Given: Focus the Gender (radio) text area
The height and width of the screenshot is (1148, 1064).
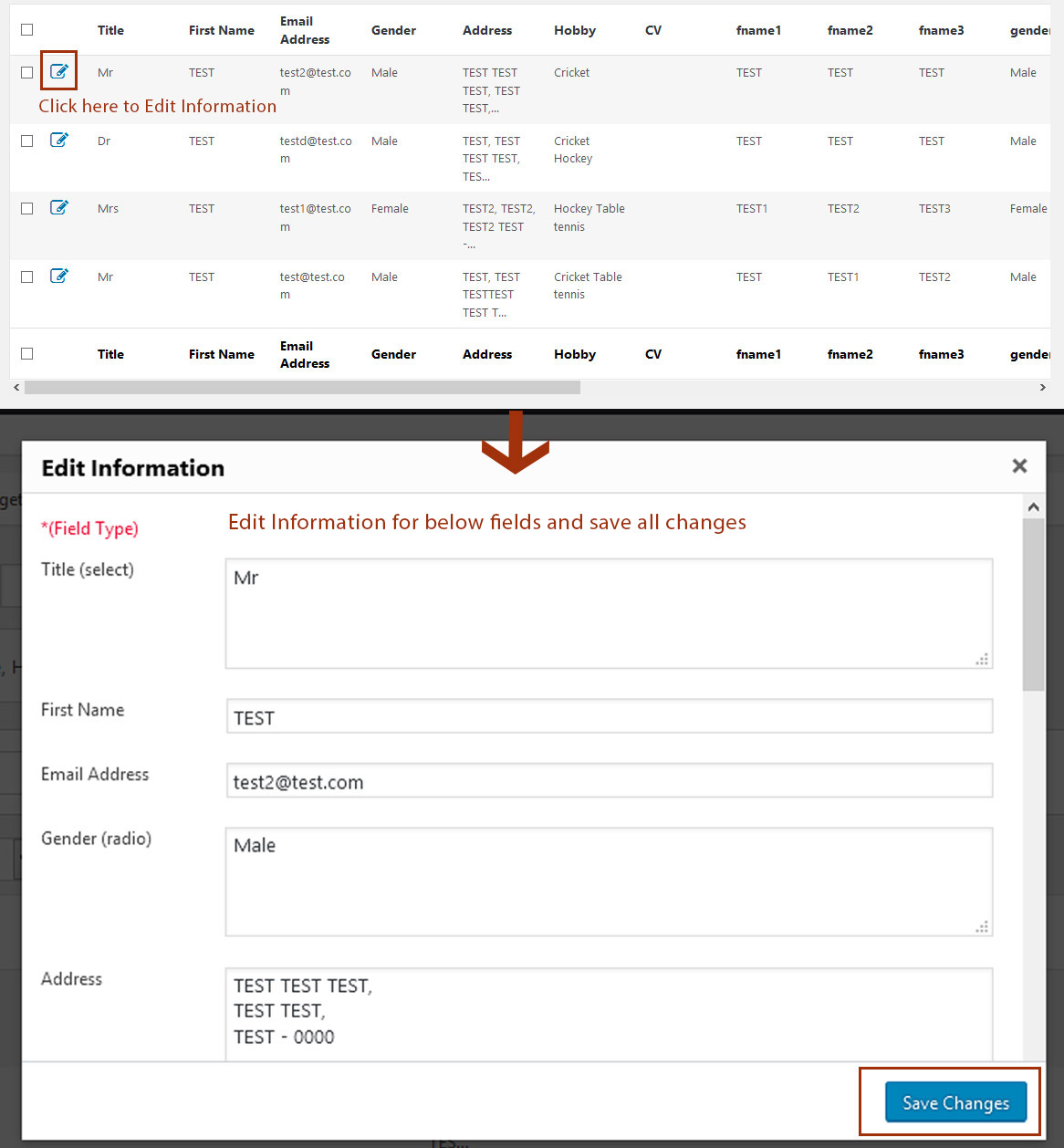Looking at the screenshot, I should tap(609, 882).
